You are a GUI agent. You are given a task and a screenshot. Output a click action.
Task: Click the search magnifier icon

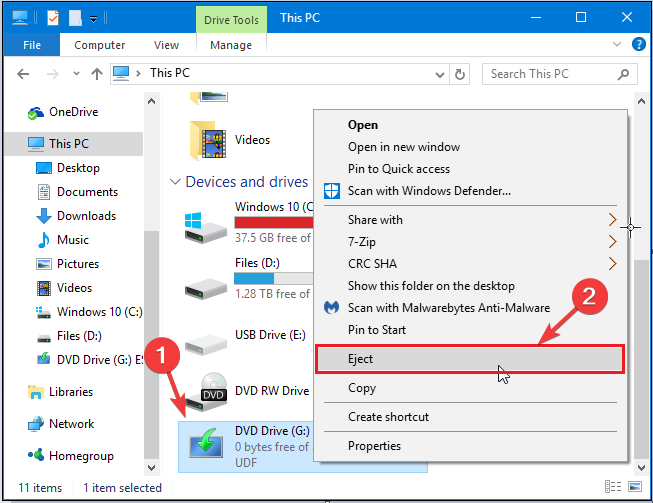(623, 75)
